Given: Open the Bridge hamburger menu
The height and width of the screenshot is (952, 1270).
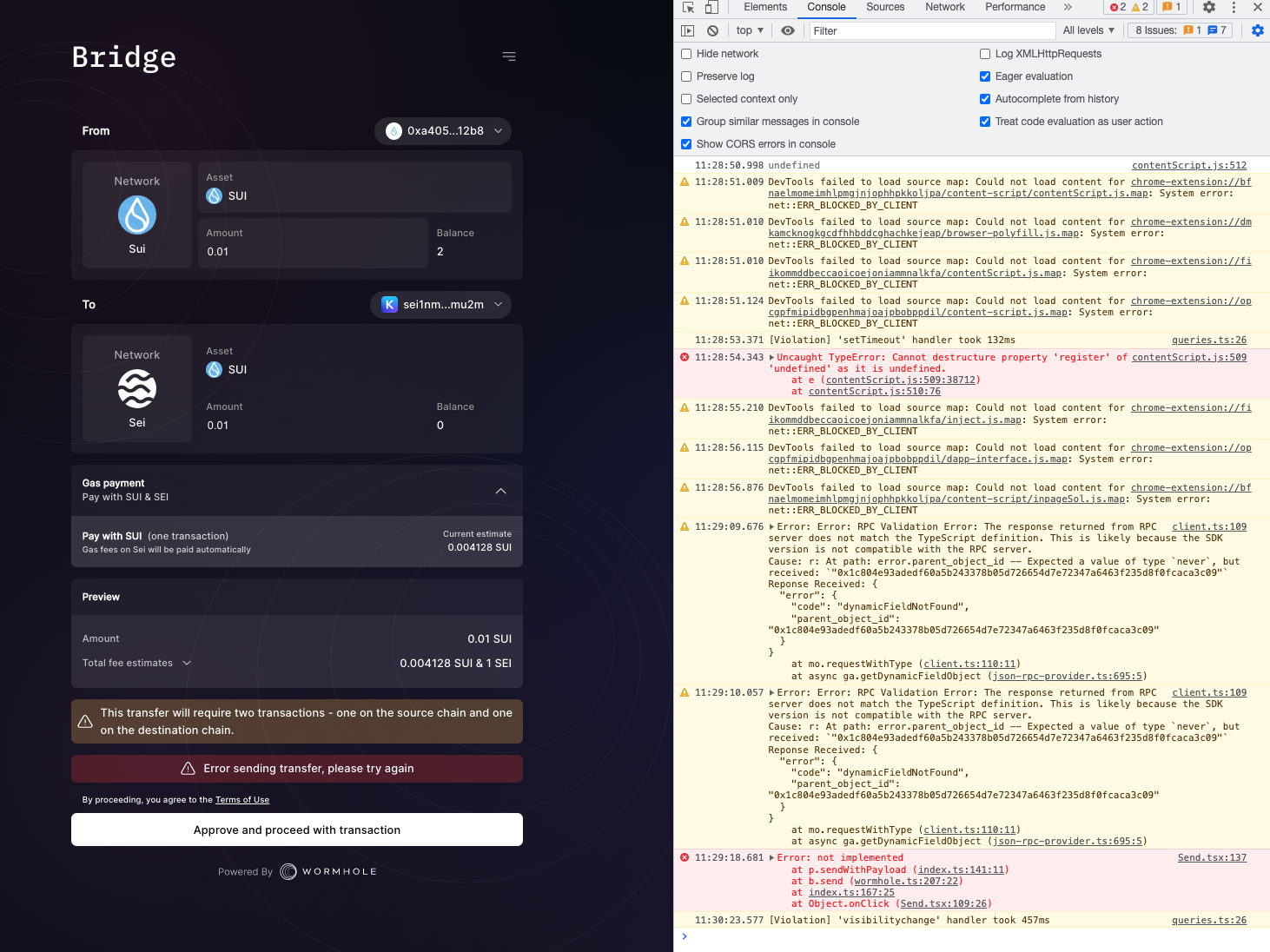Looking at the screenshot, I should pyautogui.click(x=509, y=56).
